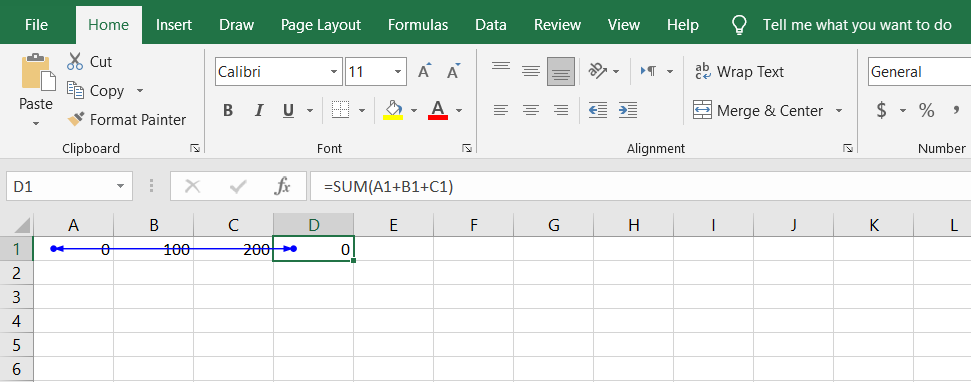This screenshot has width=971, height=382.
Task: Align text right in cell
Action: pos(560,110)
